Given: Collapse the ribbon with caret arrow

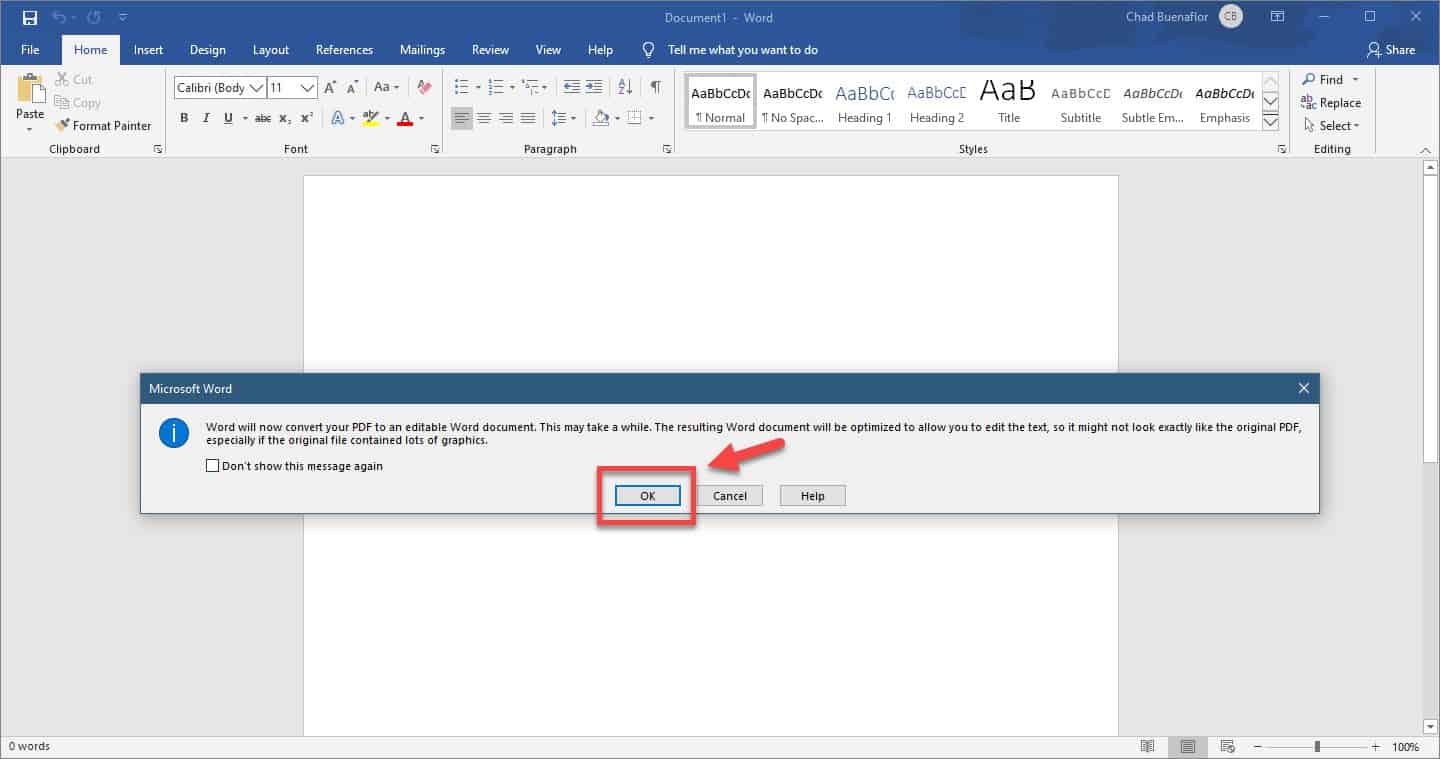Looking at the screenshot, I should (x=1425, y=150).
